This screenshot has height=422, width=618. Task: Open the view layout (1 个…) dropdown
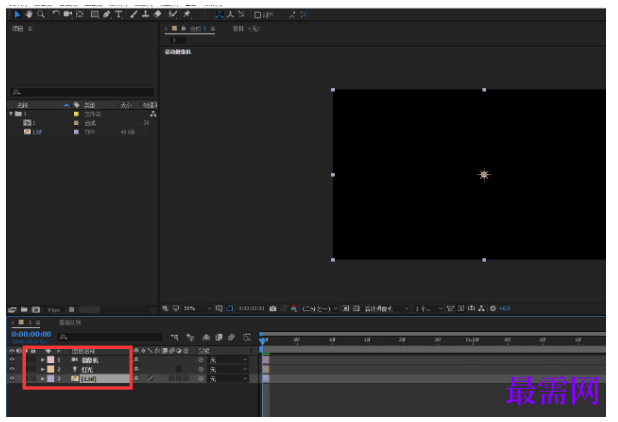[x=428, y=309]
